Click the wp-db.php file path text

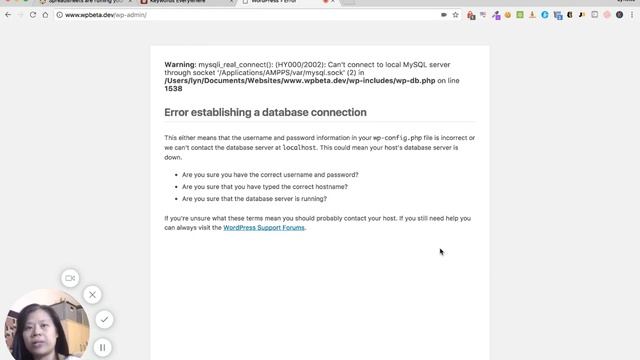pyautogui.click(x=300, y=81)
